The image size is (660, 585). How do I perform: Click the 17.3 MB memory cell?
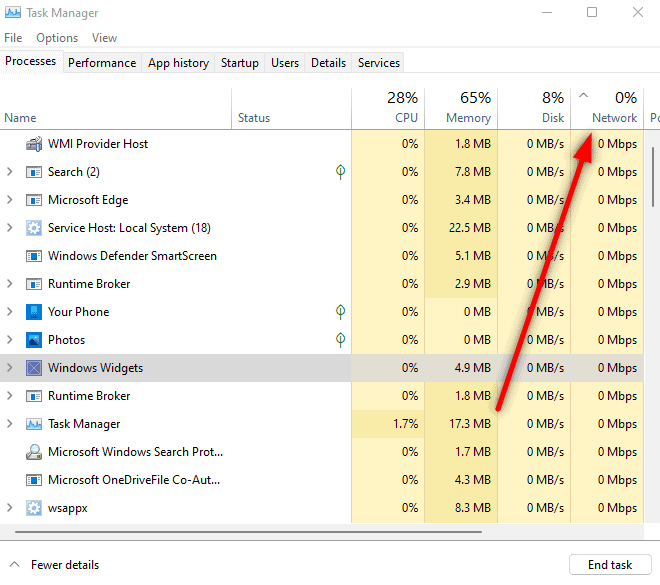pos(461,424)
